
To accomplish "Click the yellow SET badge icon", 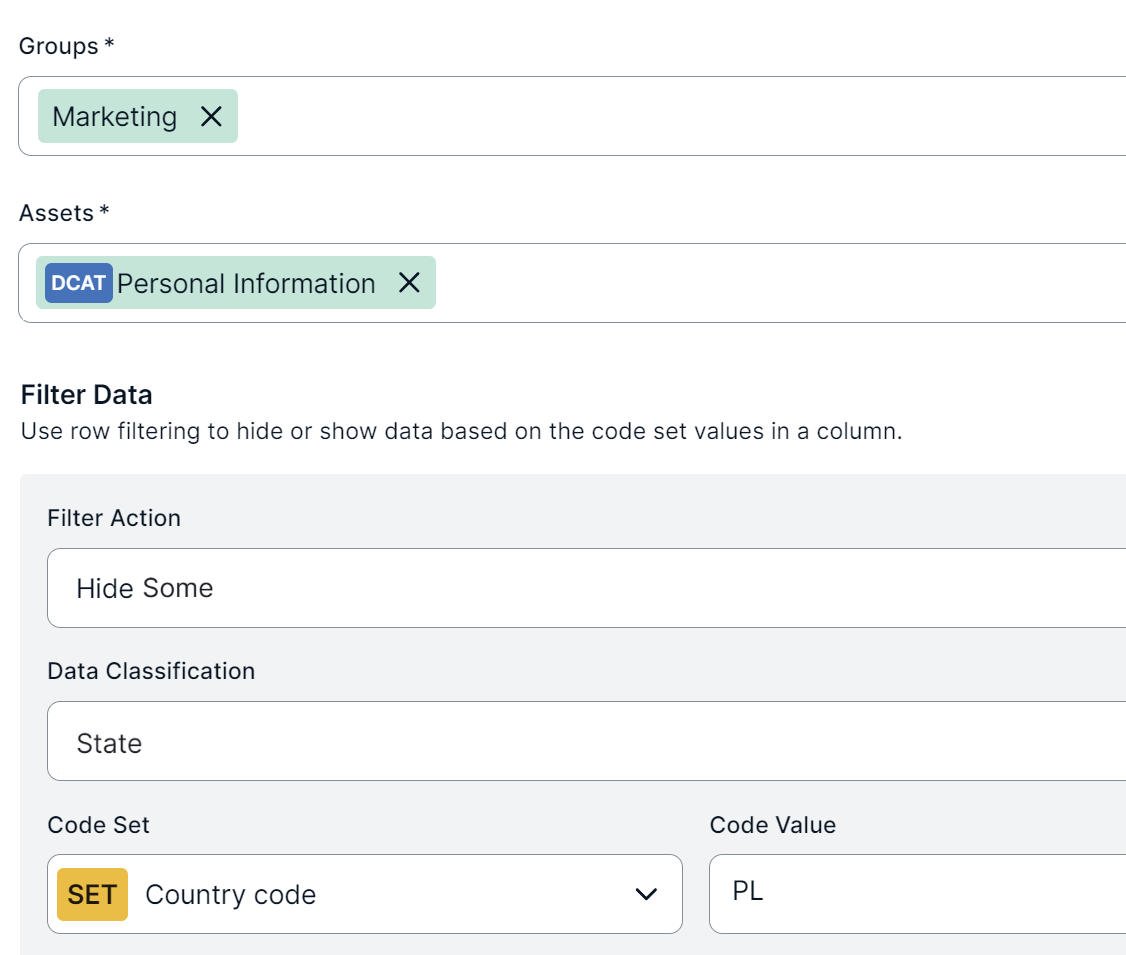I will coord(92,894).
